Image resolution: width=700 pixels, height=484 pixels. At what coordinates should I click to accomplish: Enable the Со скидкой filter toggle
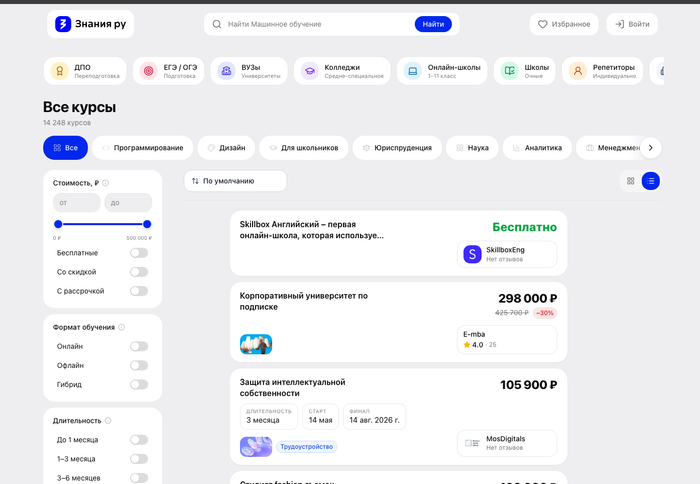[x=139, y=272]
